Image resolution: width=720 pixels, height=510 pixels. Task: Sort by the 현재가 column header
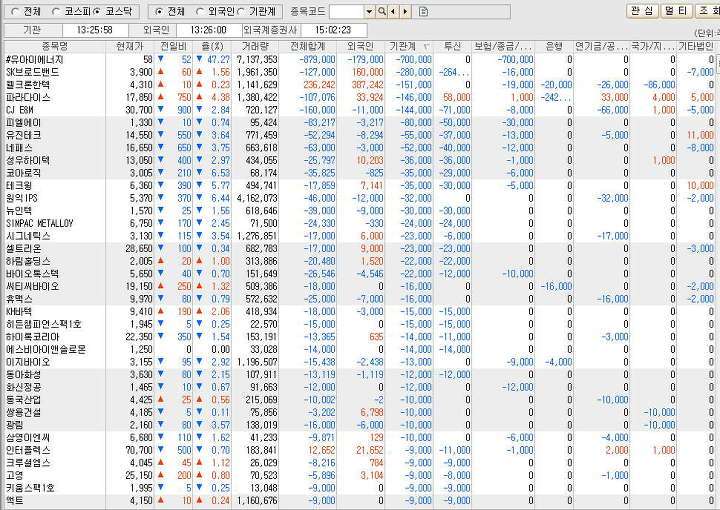click(130, 46)
